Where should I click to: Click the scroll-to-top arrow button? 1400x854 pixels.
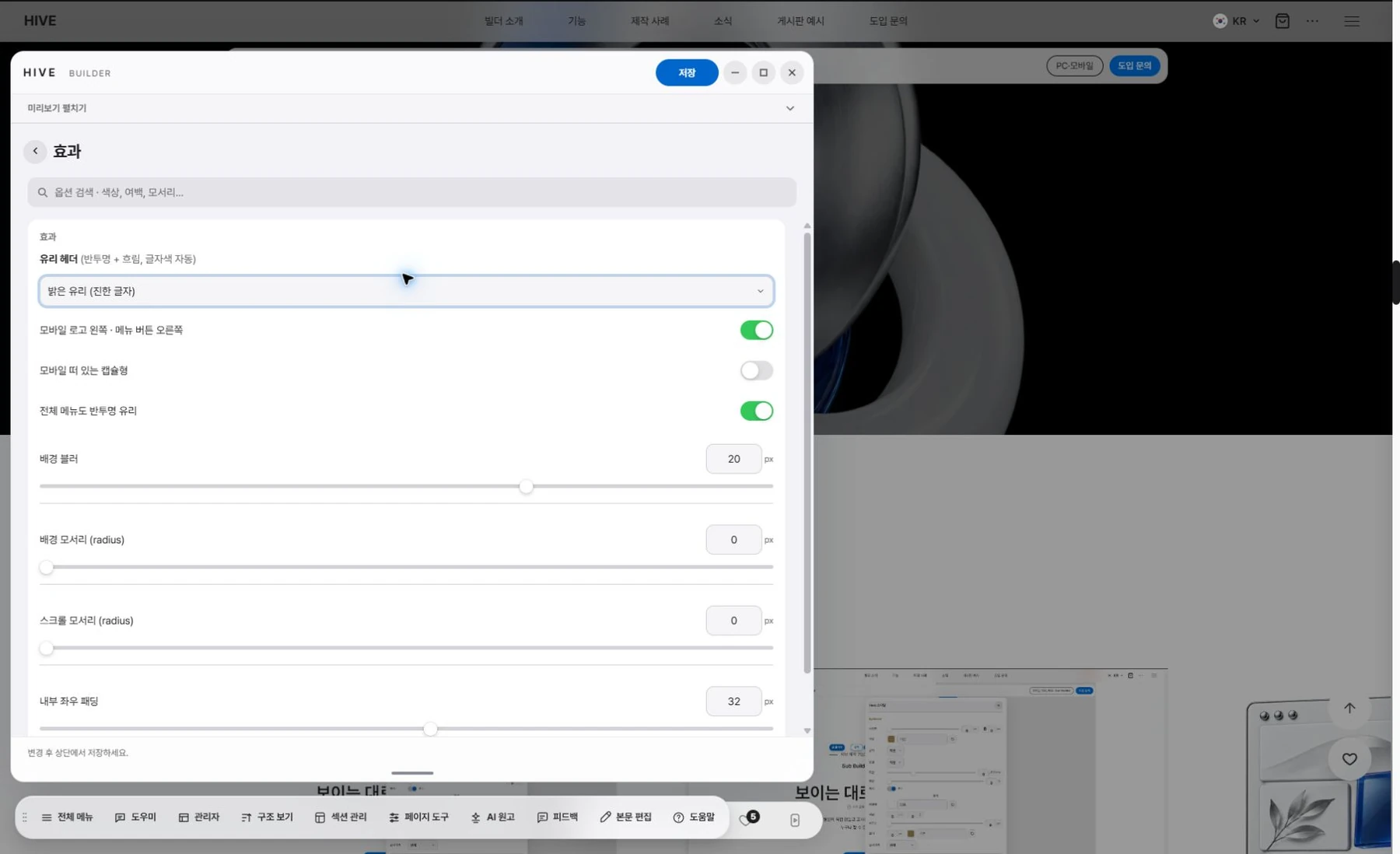(1349, 709)
